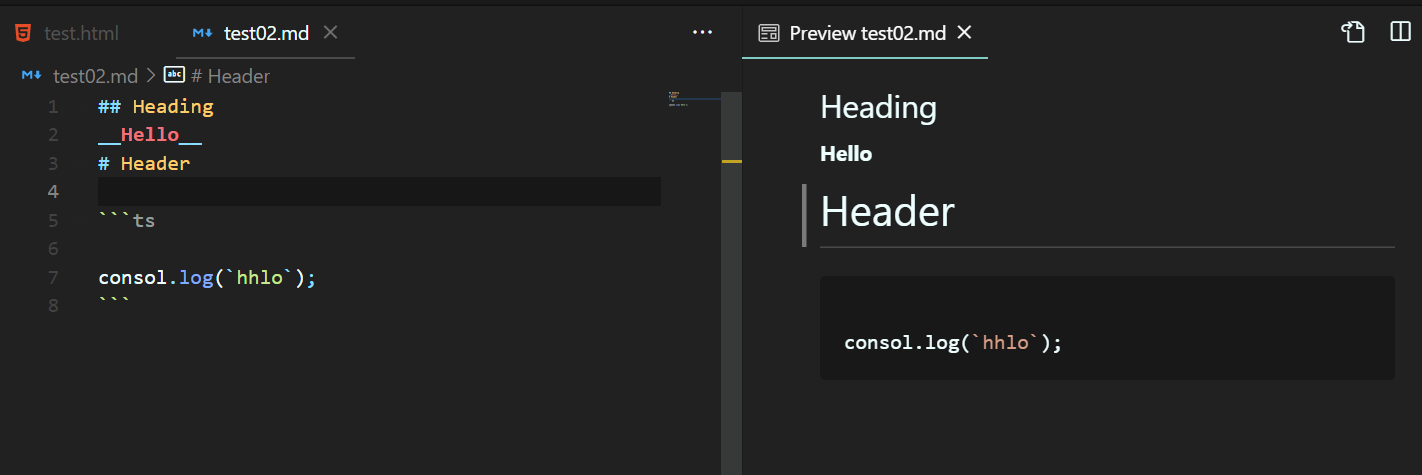
Task: Click the preview icon on the Preview tab
Action: pos(769,33)
